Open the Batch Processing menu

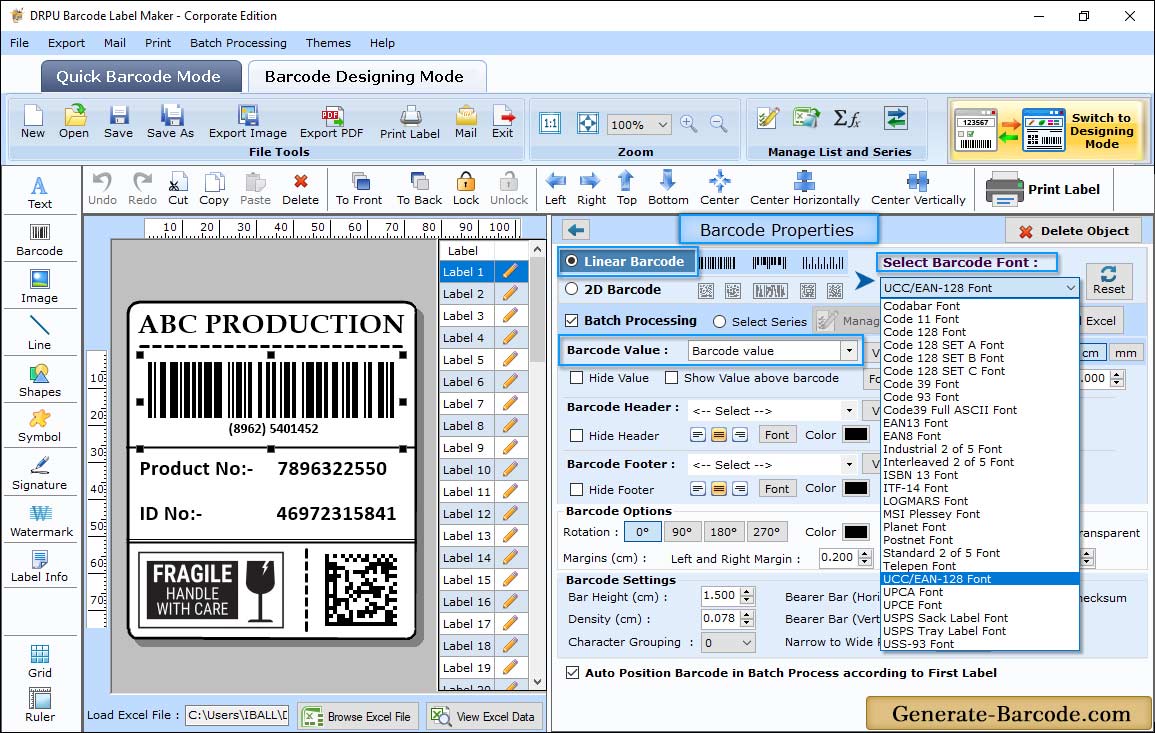coord(238,43)
